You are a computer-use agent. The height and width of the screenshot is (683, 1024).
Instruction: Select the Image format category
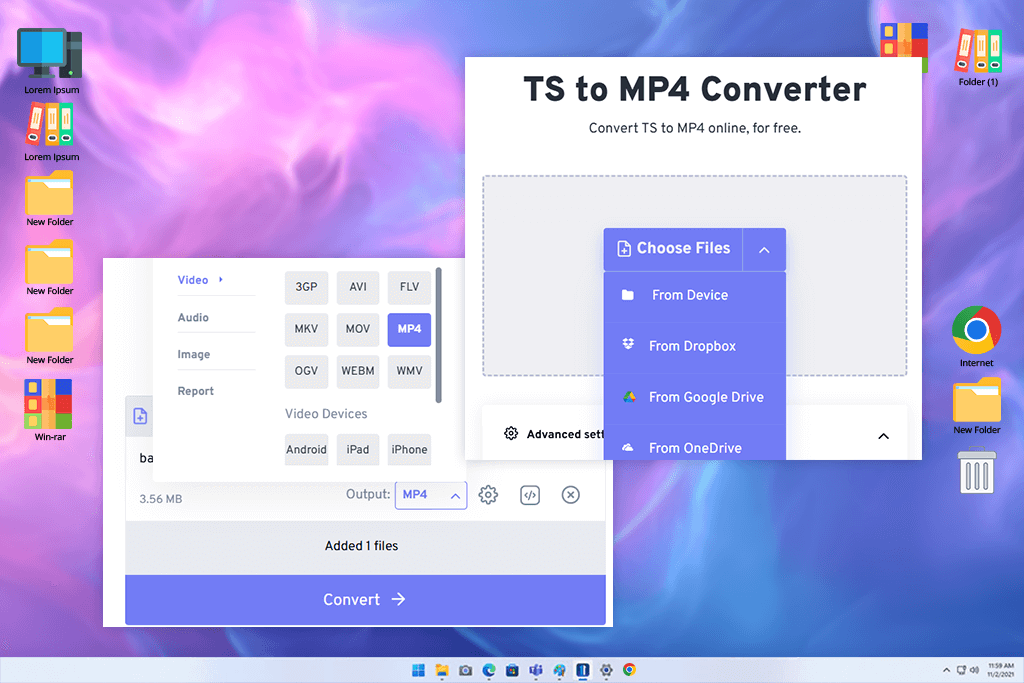[194, 354]
